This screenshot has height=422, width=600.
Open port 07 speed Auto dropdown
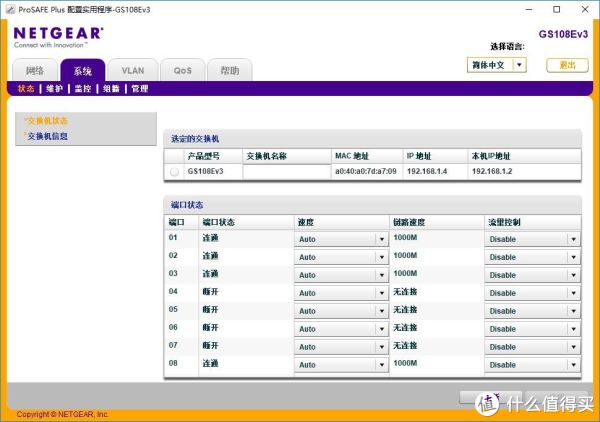coord(341,347)
